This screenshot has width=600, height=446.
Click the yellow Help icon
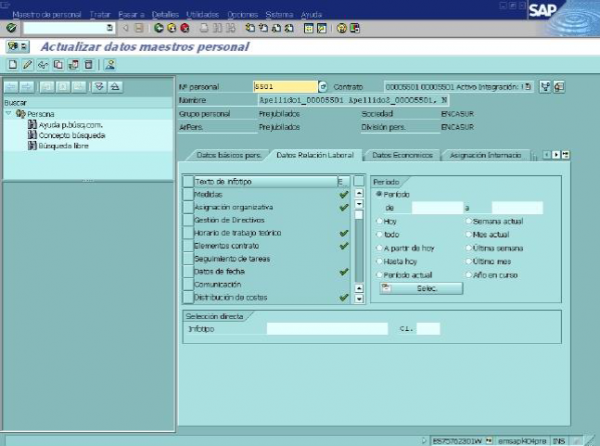[341, 28]
